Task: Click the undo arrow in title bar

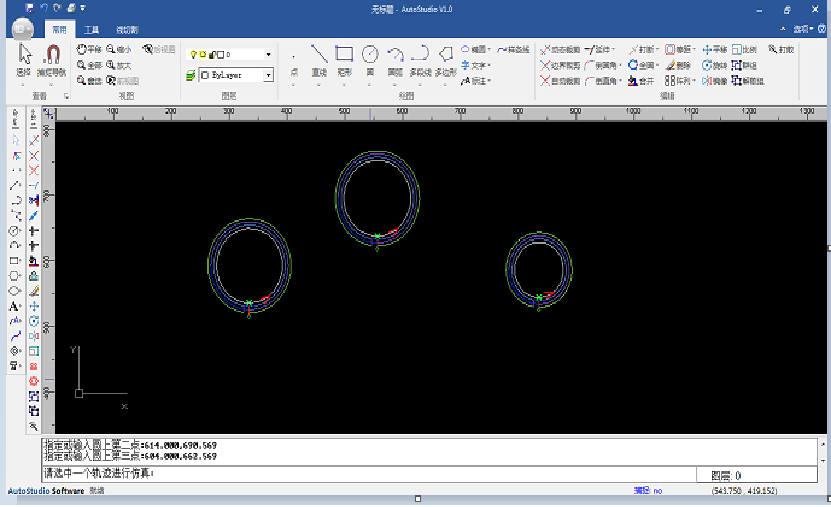Action: point(43,8)
